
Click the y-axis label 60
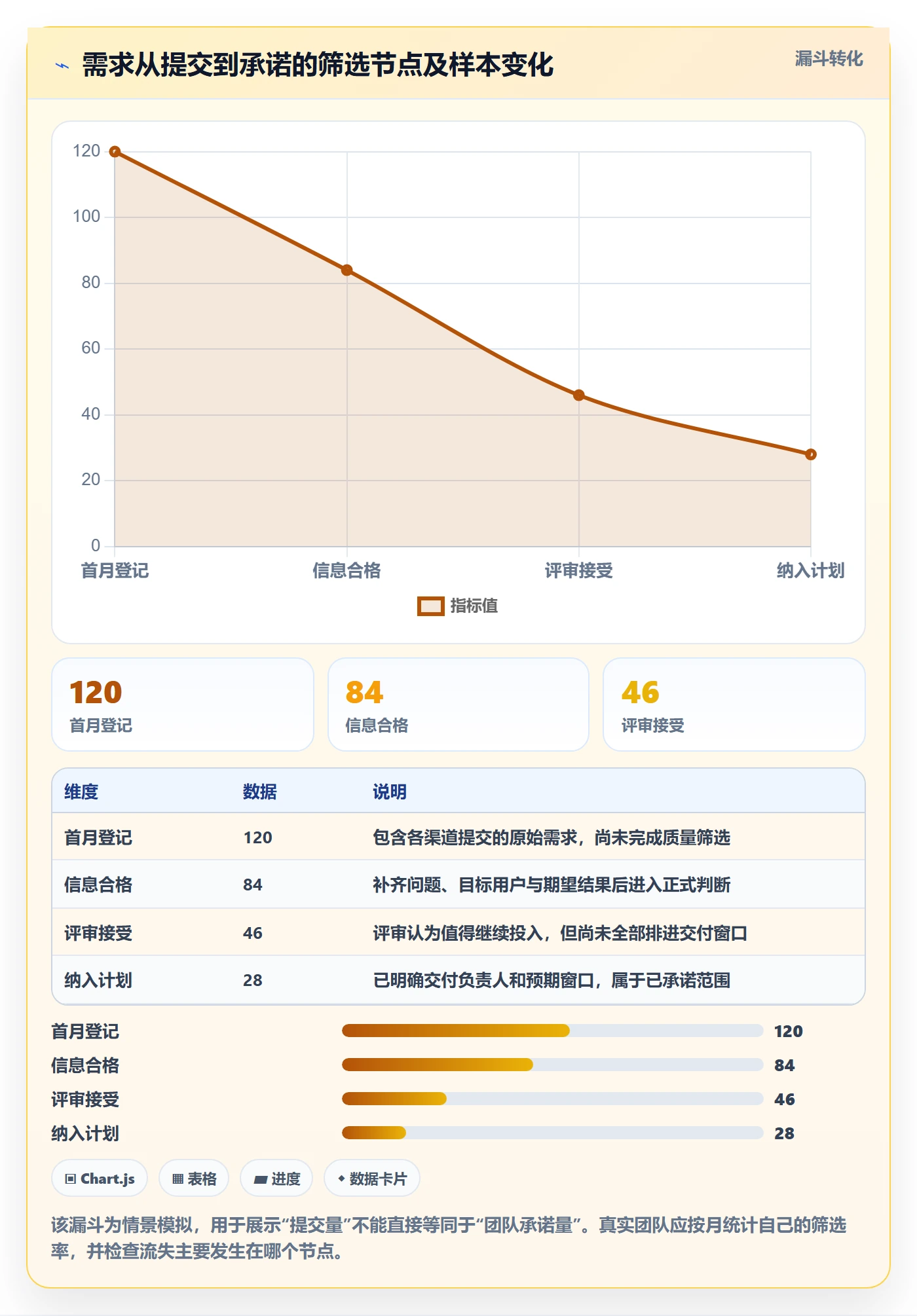tap(91, 348)
